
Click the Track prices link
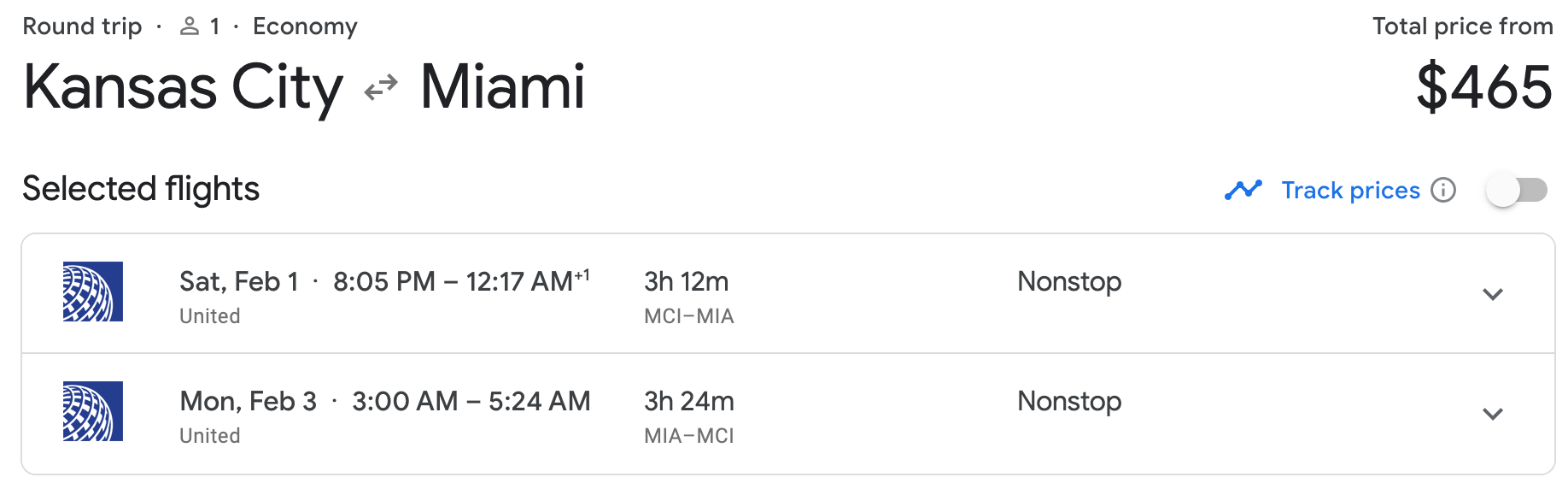(x=1350, y=190)
